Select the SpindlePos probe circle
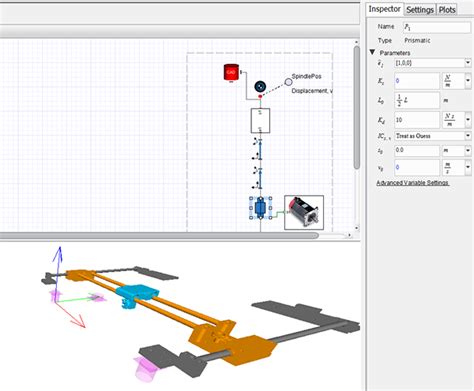Screen dimensions: 474x391 pos(288,82)
